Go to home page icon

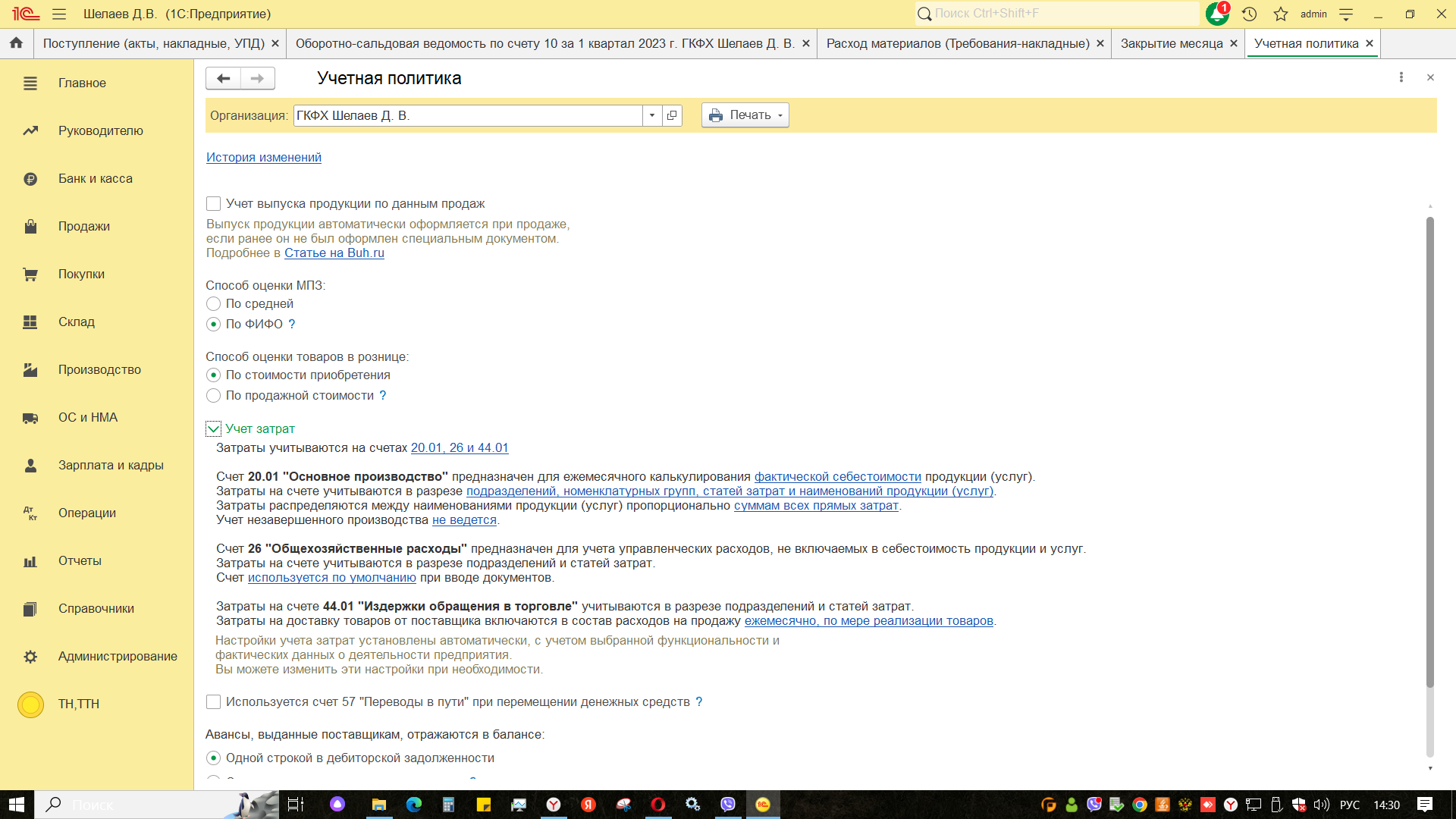(x=16, y=43)
